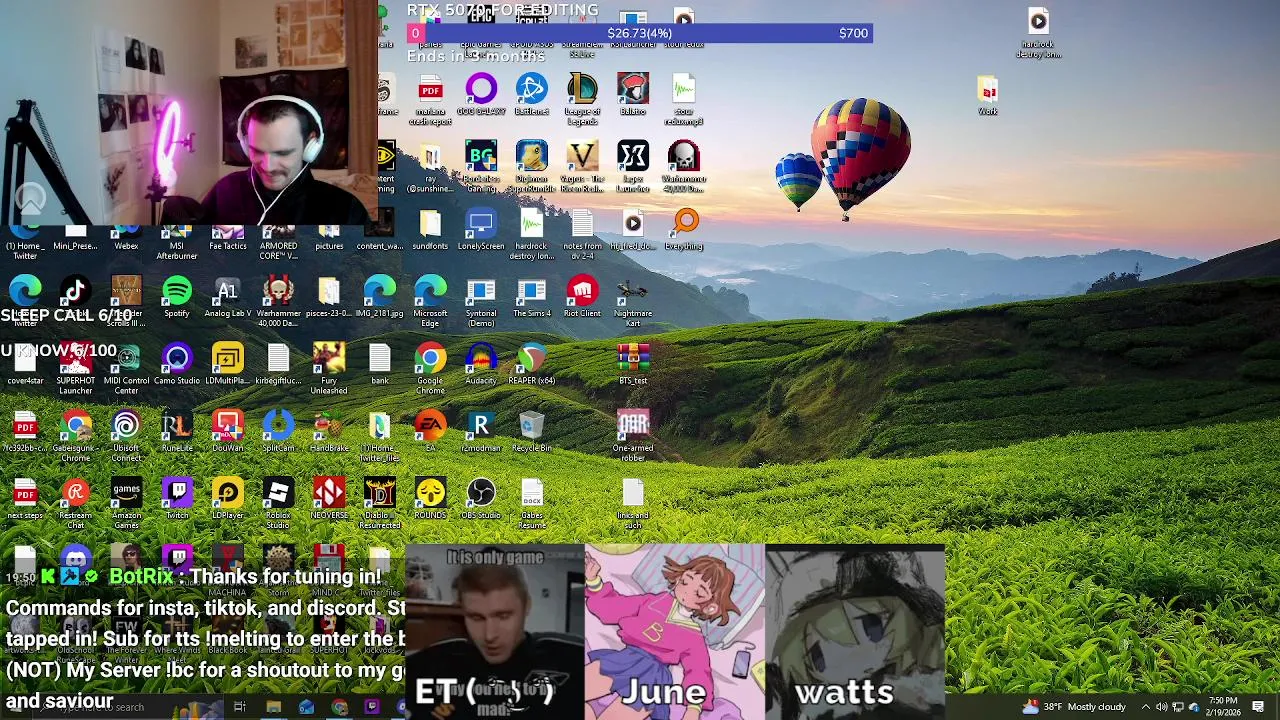Expand the hidden tray icons chevron

[1146, 707]
